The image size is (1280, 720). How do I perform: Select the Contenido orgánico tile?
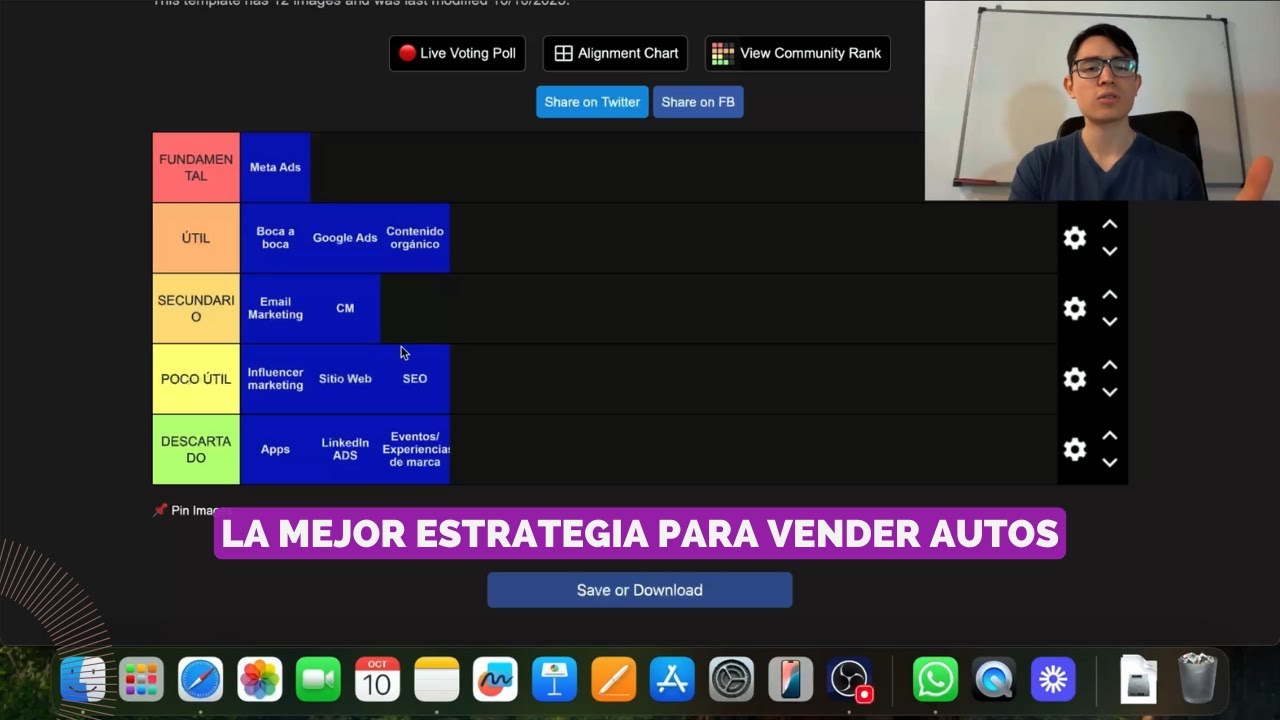[x=415, y=238]
